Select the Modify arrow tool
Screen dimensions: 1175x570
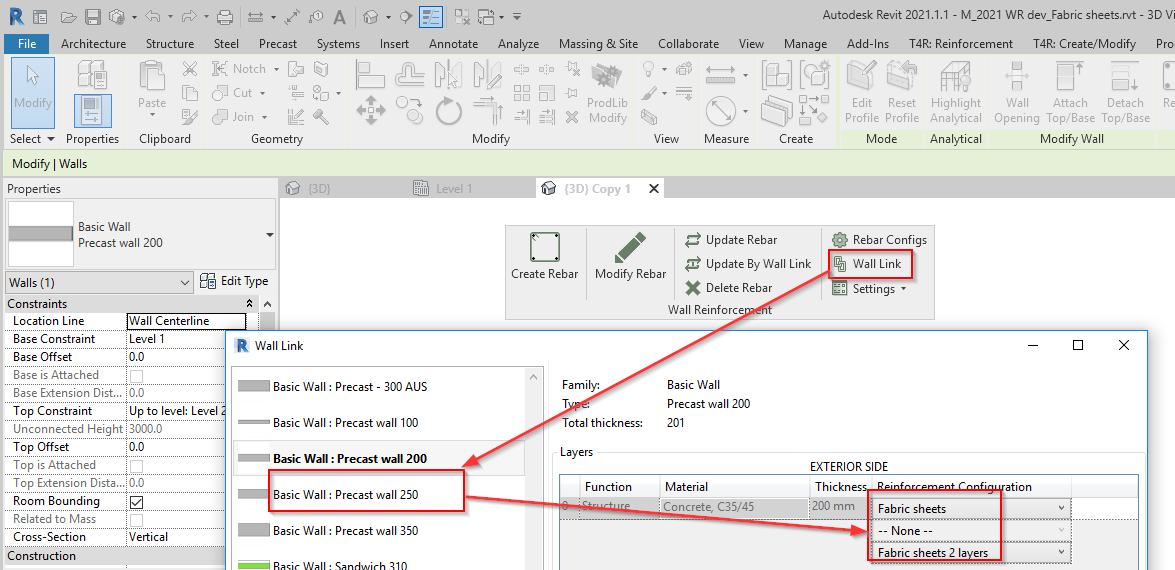click(x=32, y=91)
